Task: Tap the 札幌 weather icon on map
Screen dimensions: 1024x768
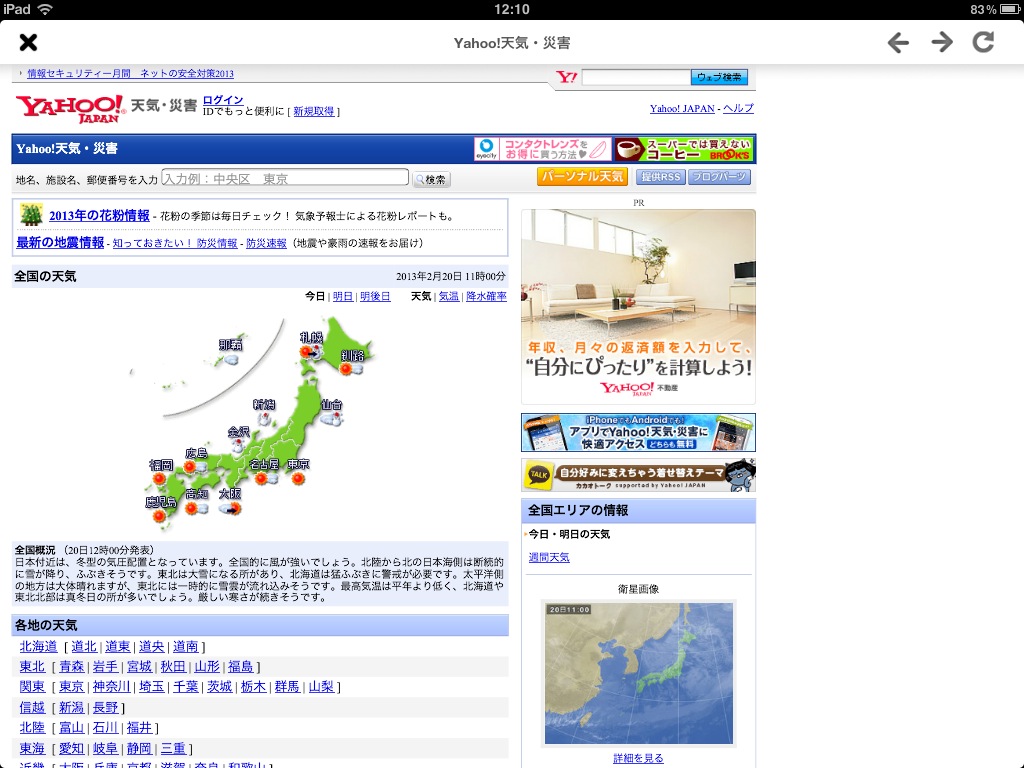Action: [x=311, y=353]
